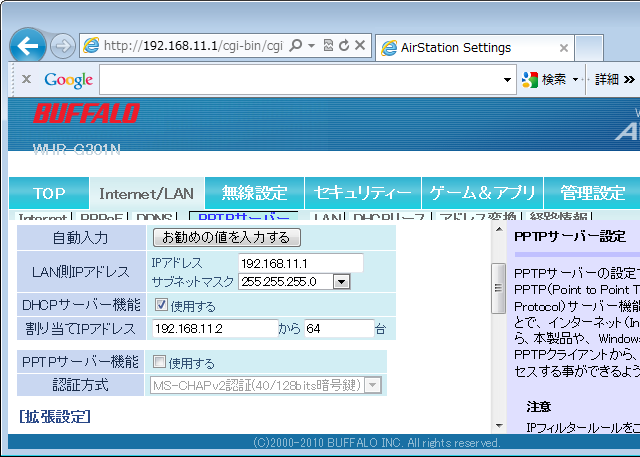Screen dimensions: 640x457
Task: Click the 割り当てIPアドレス field 192.168.11.2
Action: (x=215, y=328)
